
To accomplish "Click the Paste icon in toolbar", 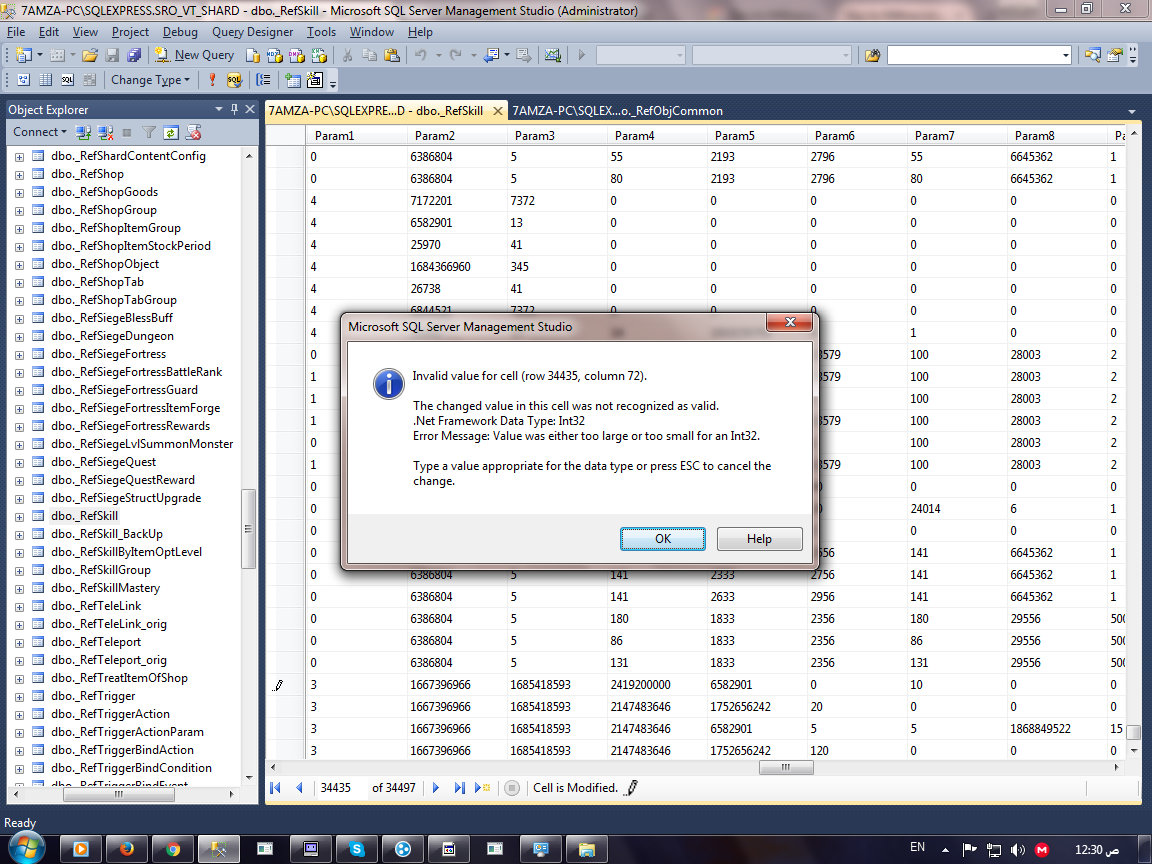I will pyautogui.click(x=392, y=55).
